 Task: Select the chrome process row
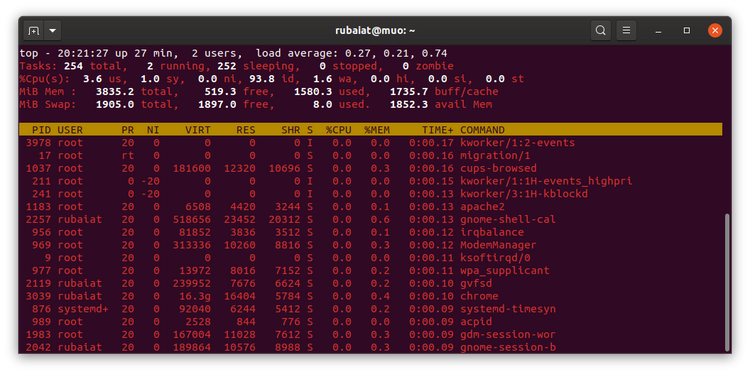point(371,296)
